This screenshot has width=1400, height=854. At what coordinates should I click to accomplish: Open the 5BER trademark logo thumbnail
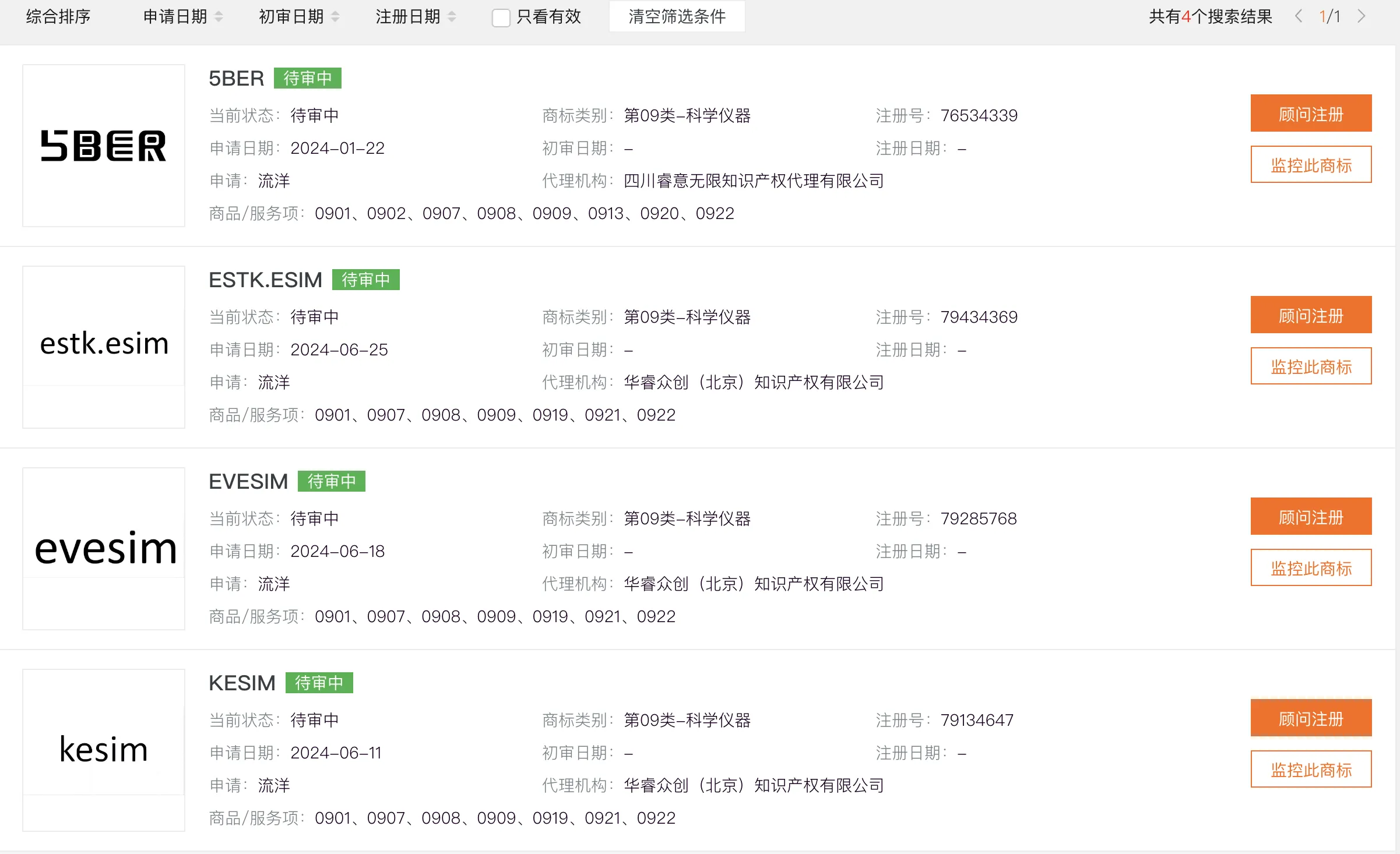point(104,146)
